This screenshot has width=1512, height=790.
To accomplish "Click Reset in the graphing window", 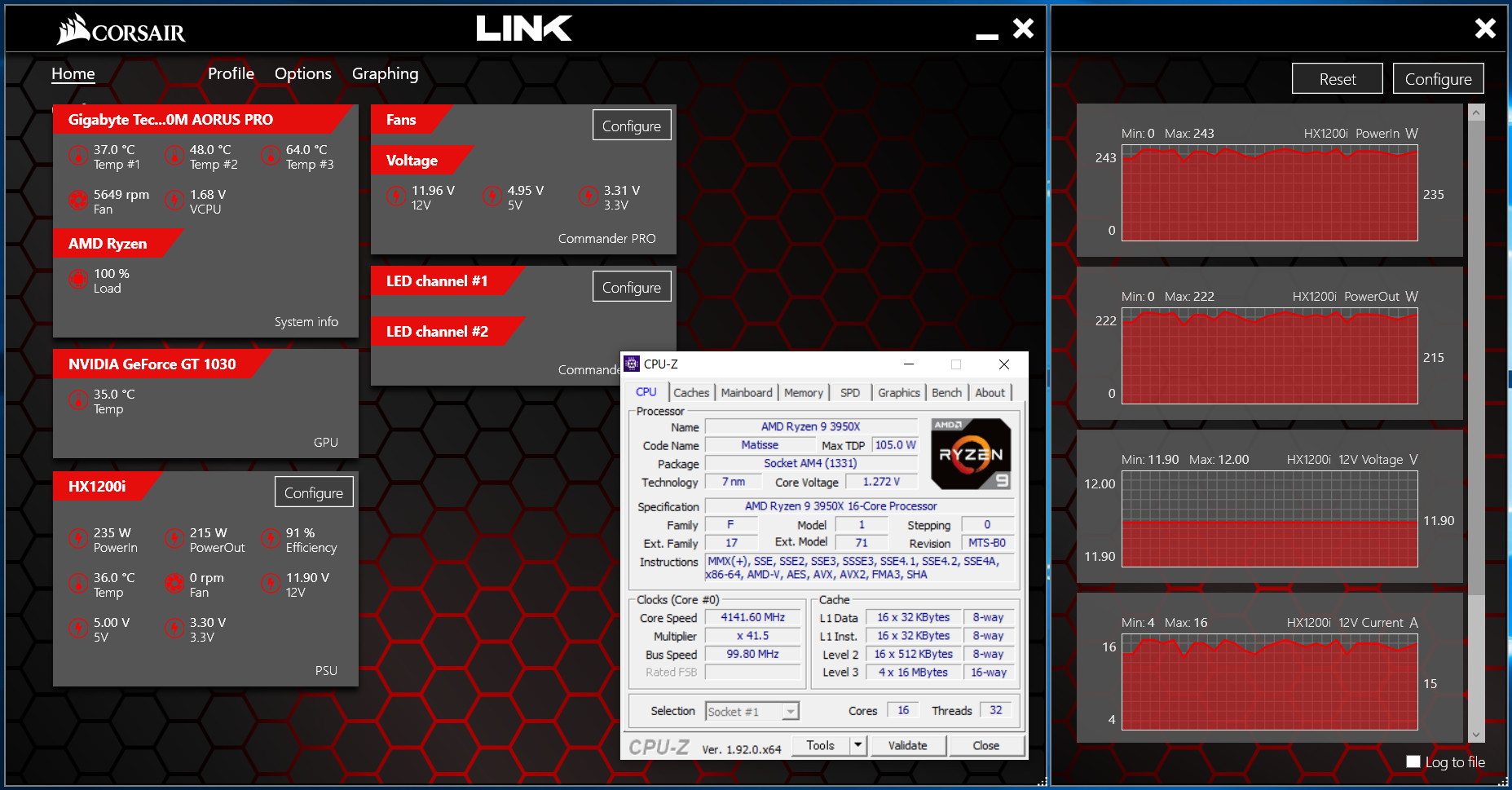I will tap(1338, 79).
